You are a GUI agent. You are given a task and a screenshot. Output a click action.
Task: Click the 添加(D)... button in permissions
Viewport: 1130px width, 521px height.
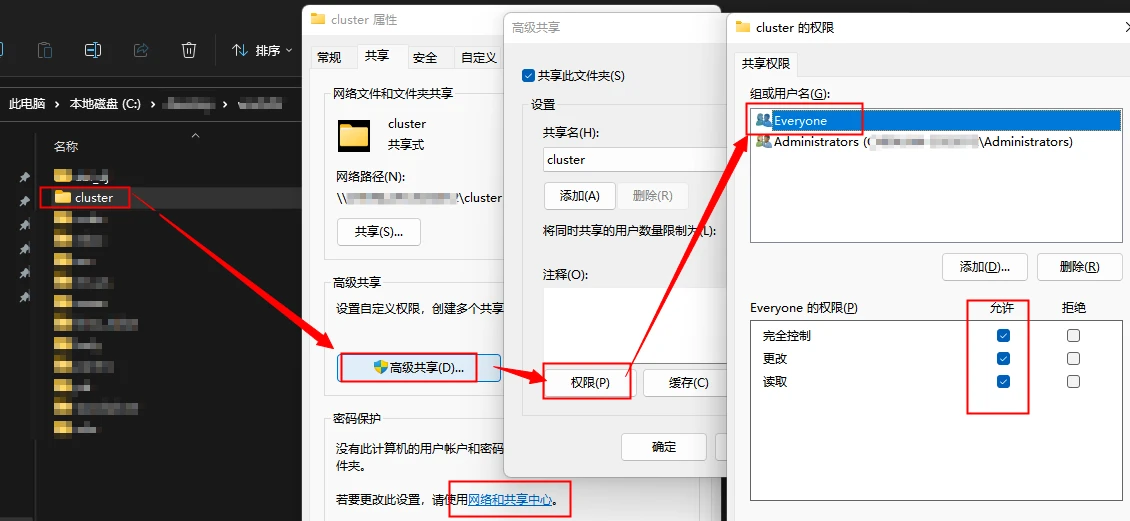pos(984,267)
